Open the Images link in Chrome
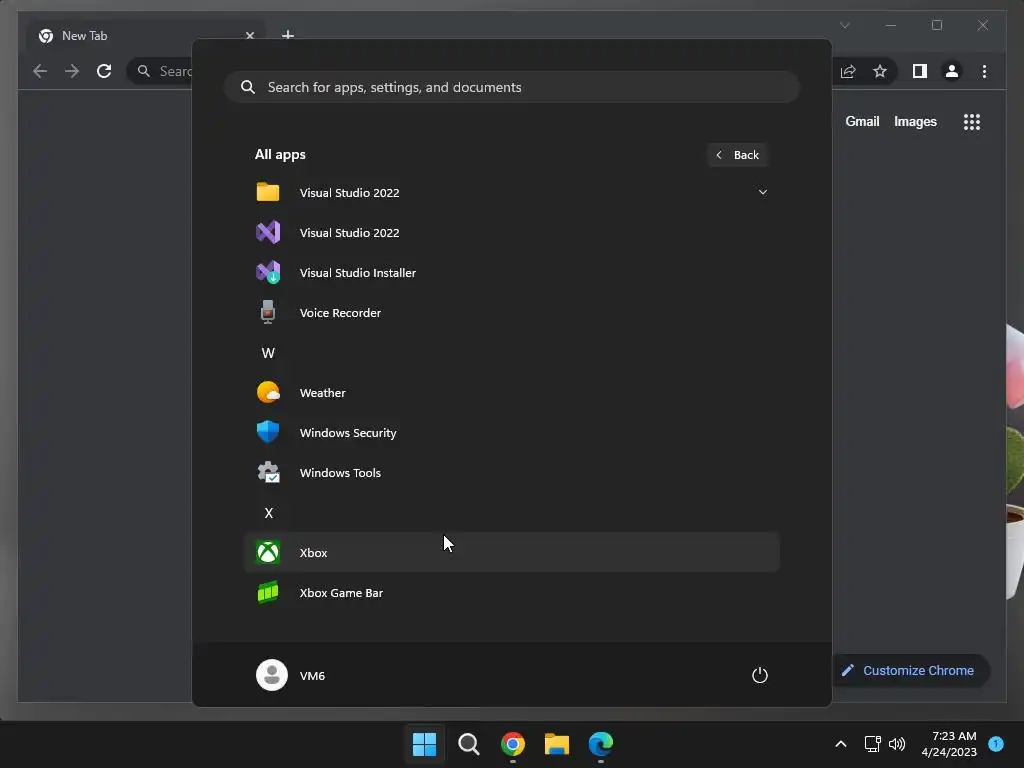 click(915, 121)
